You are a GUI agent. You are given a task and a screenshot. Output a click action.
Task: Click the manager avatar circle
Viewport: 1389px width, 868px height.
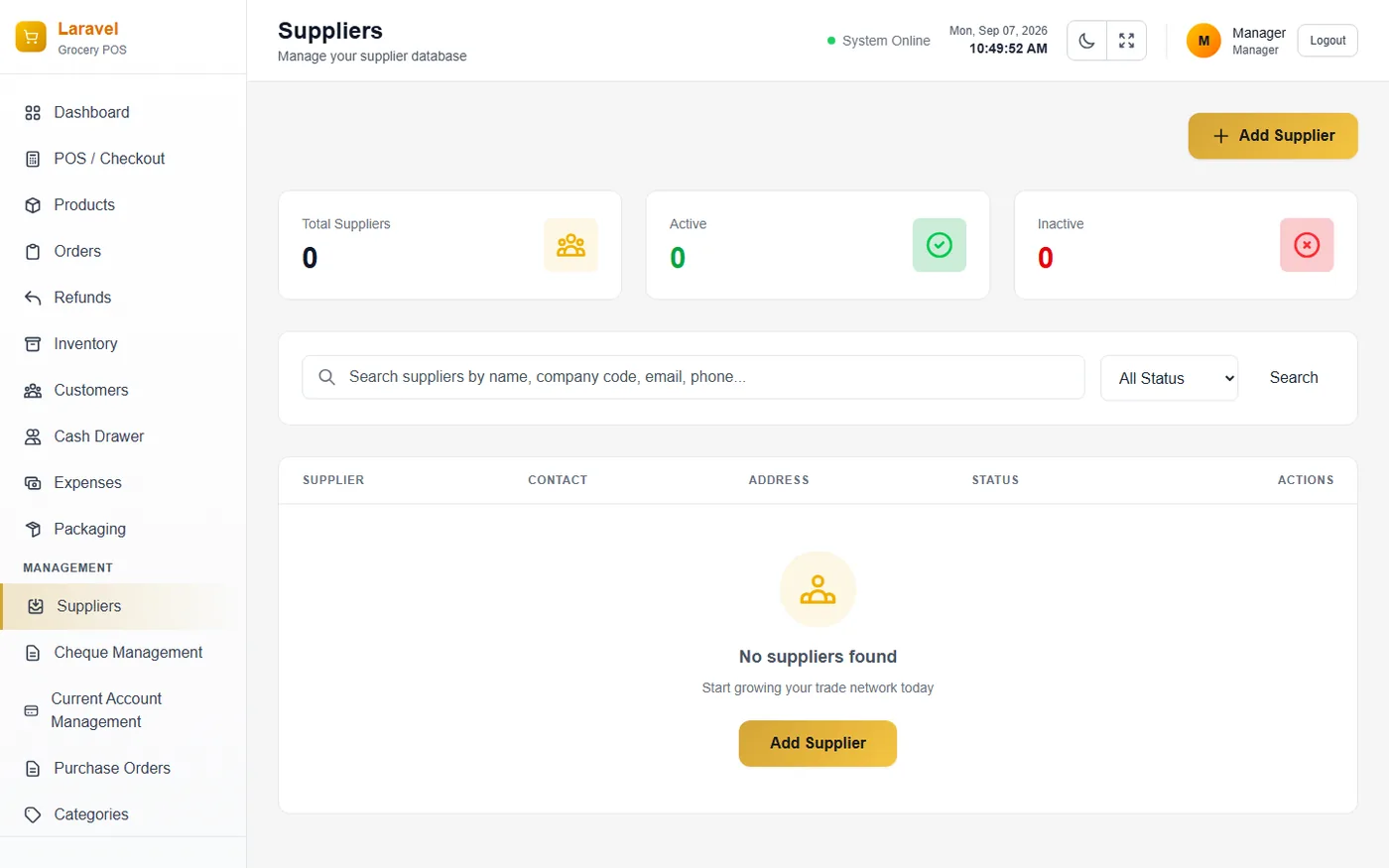point(1203,41)
